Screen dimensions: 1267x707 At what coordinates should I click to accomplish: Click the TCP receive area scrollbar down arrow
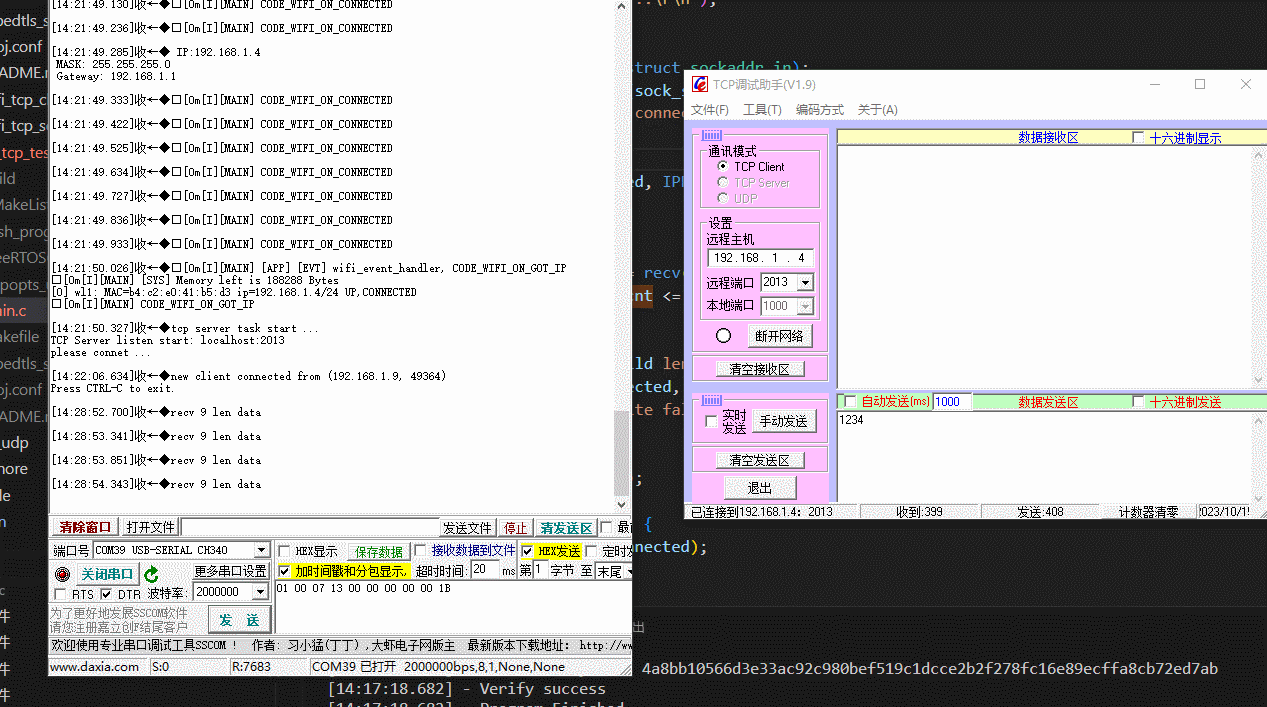pyautogui.click(x=1258, y=381)
